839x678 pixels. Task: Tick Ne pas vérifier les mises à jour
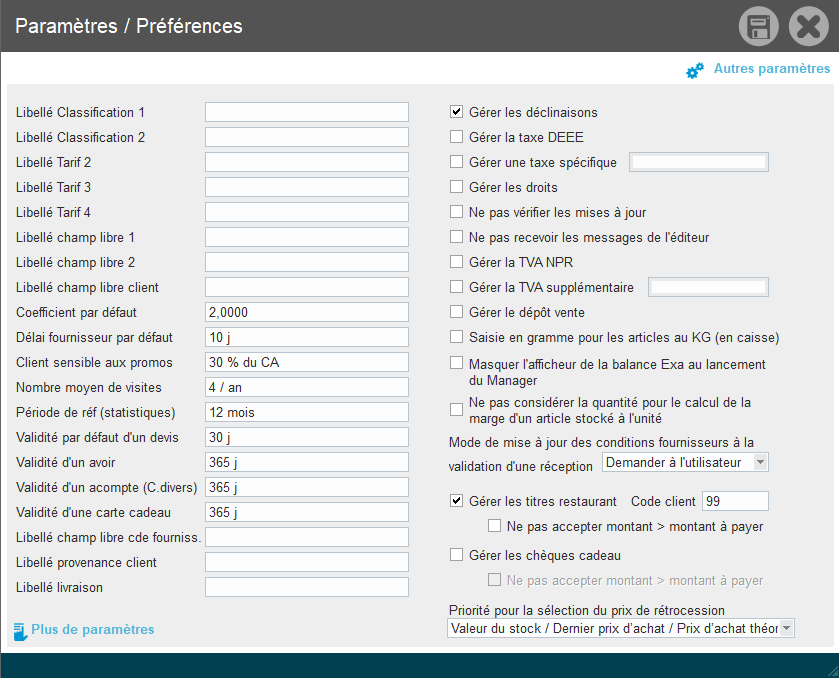point(457,212)
